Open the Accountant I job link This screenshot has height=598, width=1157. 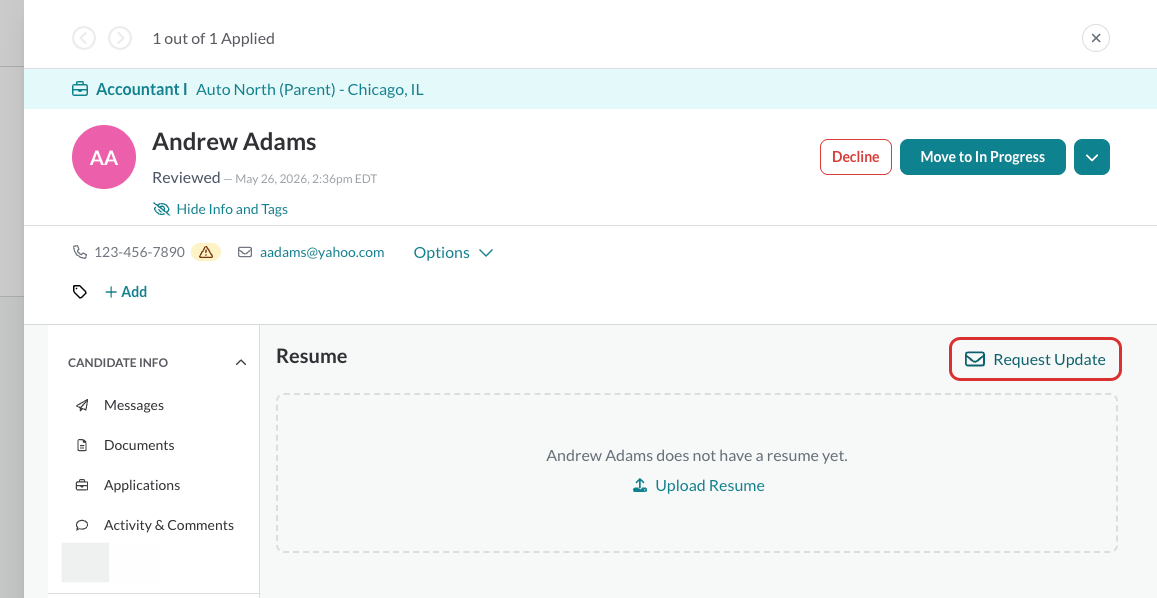(x=142, y=89)
